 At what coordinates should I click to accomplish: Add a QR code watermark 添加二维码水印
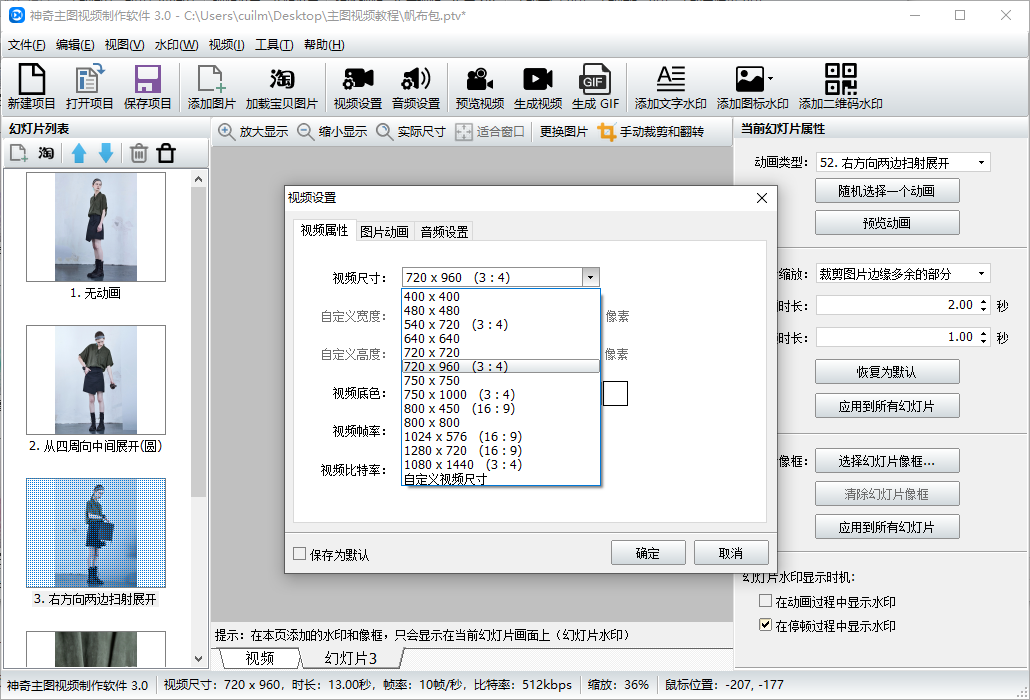tap(840, 86)
